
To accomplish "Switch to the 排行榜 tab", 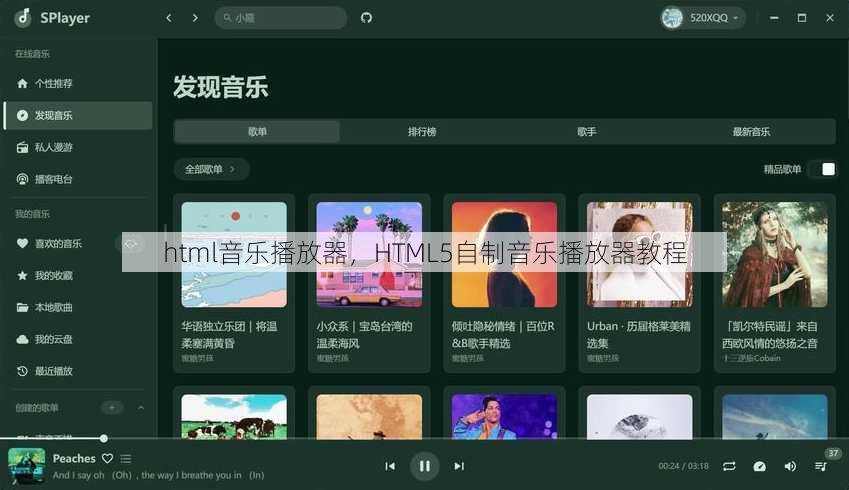I will point(422,132).
